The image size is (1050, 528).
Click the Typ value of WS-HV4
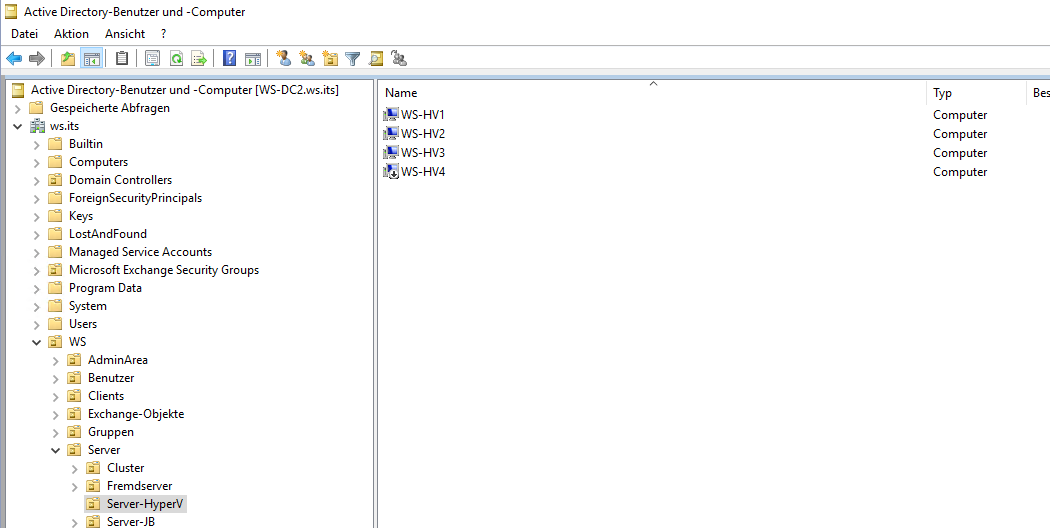click(x=960, y=172)
